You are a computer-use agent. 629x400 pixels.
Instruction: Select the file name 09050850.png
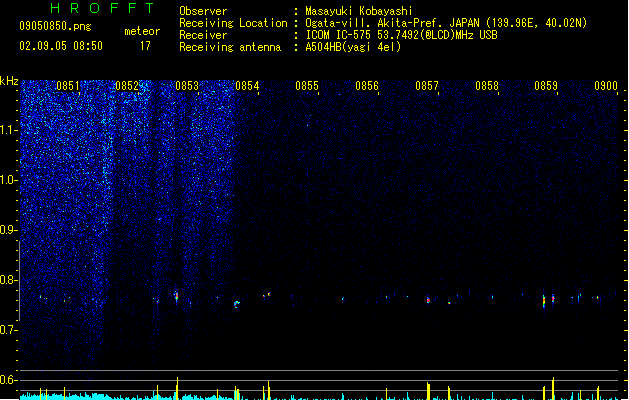(x=55, y=26)
